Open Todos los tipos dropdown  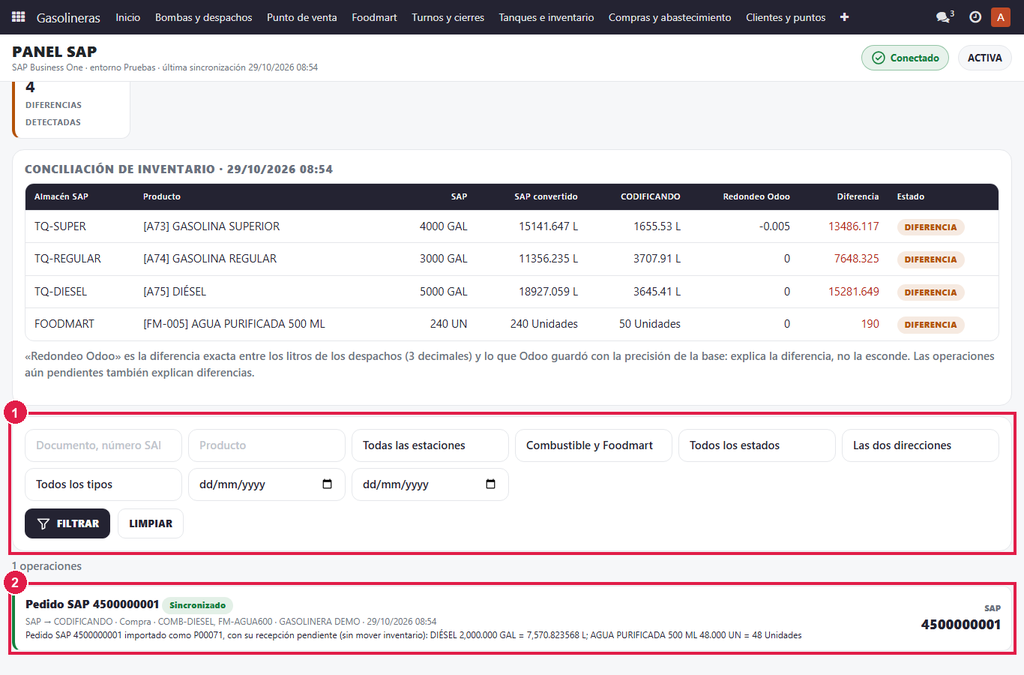[x=103, y=484]
